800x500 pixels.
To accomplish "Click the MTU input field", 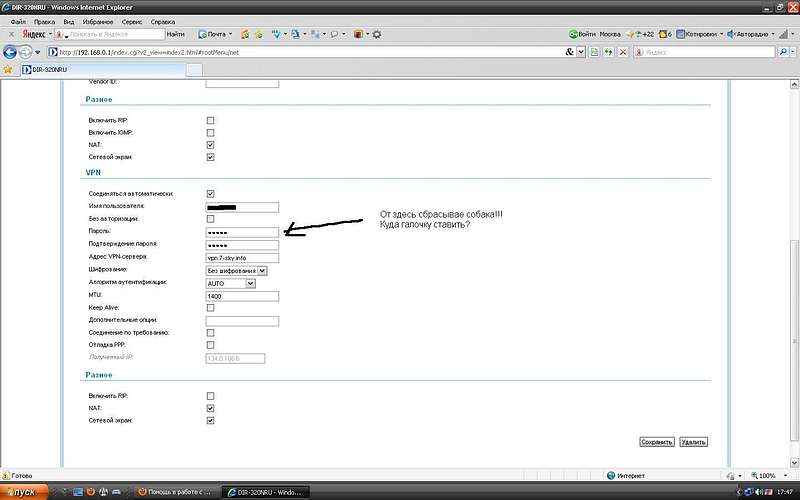I will pos(241,296).
